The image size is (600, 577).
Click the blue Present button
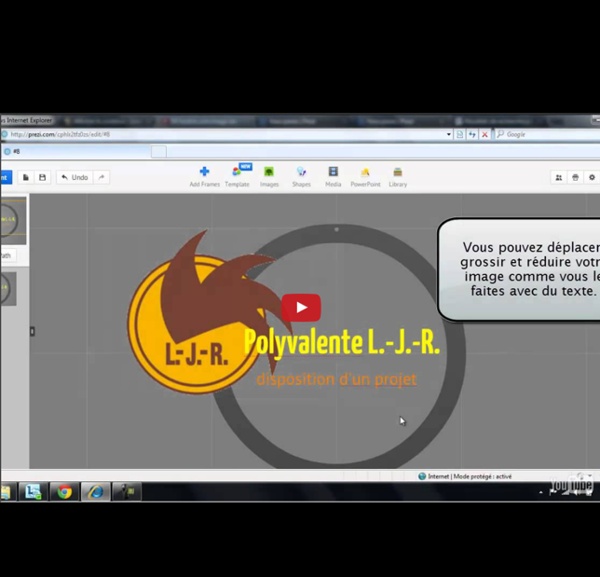[6, 177]
